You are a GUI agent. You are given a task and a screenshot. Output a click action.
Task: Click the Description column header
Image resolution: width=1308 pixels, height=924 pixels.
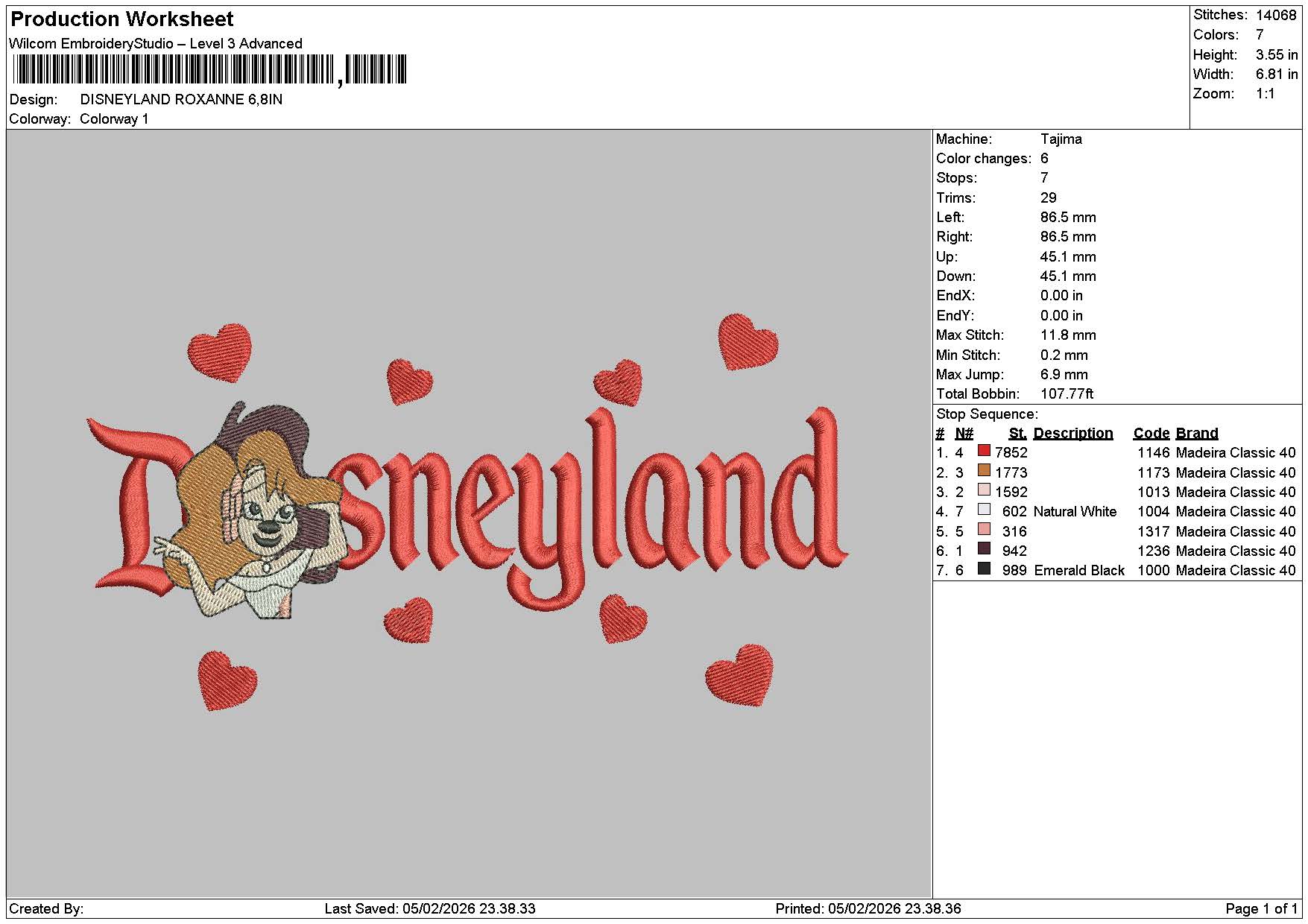coord(1073,434)
